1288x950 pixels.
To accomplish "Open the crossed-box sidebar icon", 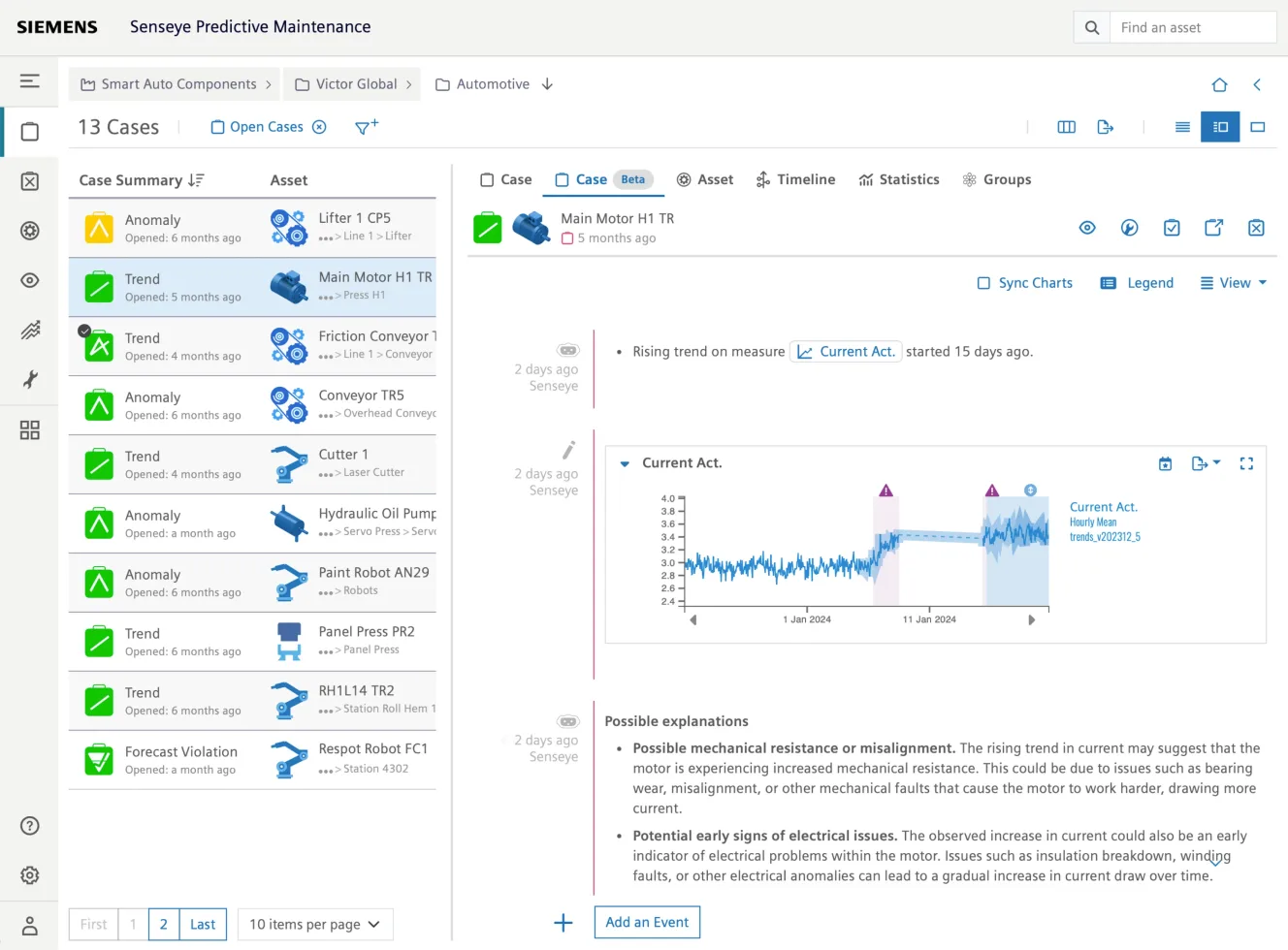I will click(x=30, y=181).
